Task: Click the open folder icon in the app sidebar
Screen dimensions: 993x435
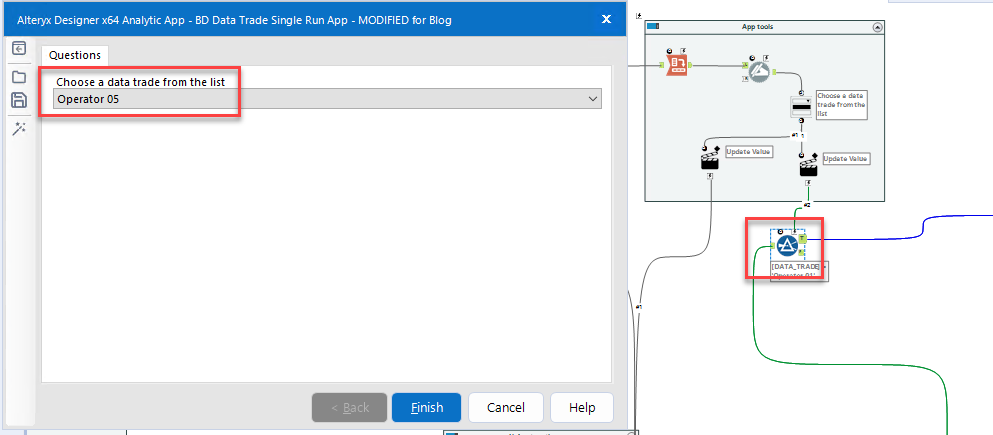Action: [x=19, y=77]
